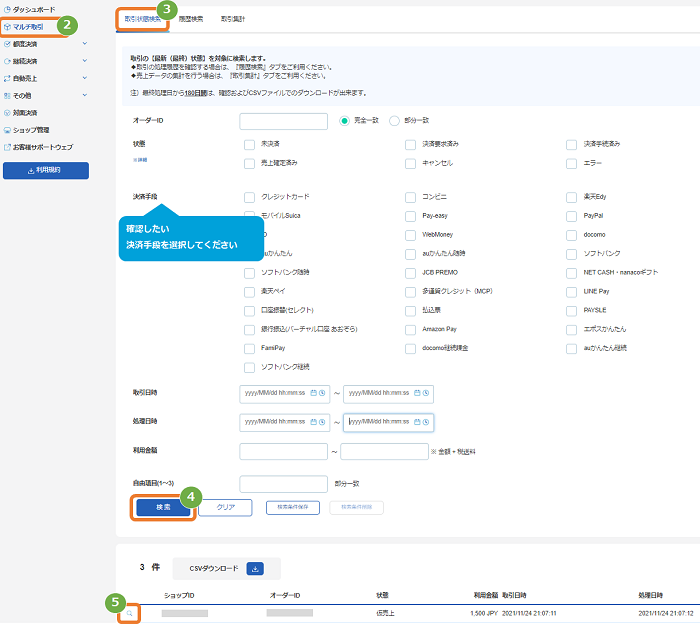
Task: Open clock picker for 取引日時 start field
Action: 322,393
